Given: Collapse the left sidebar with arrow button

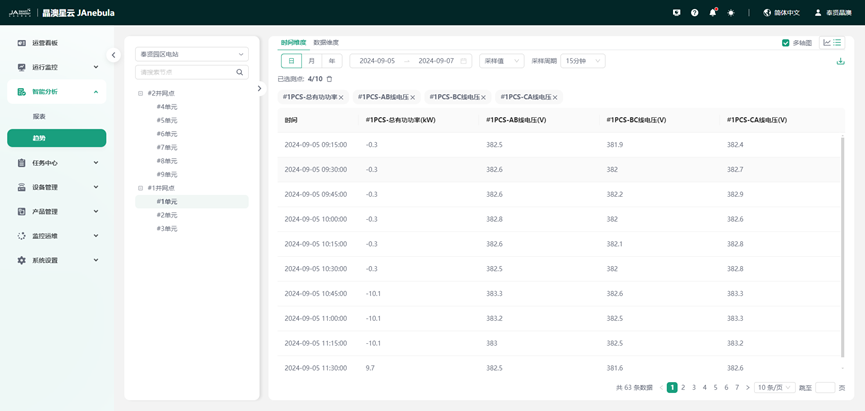Looking at the screenshot, I should pos(113,55).
